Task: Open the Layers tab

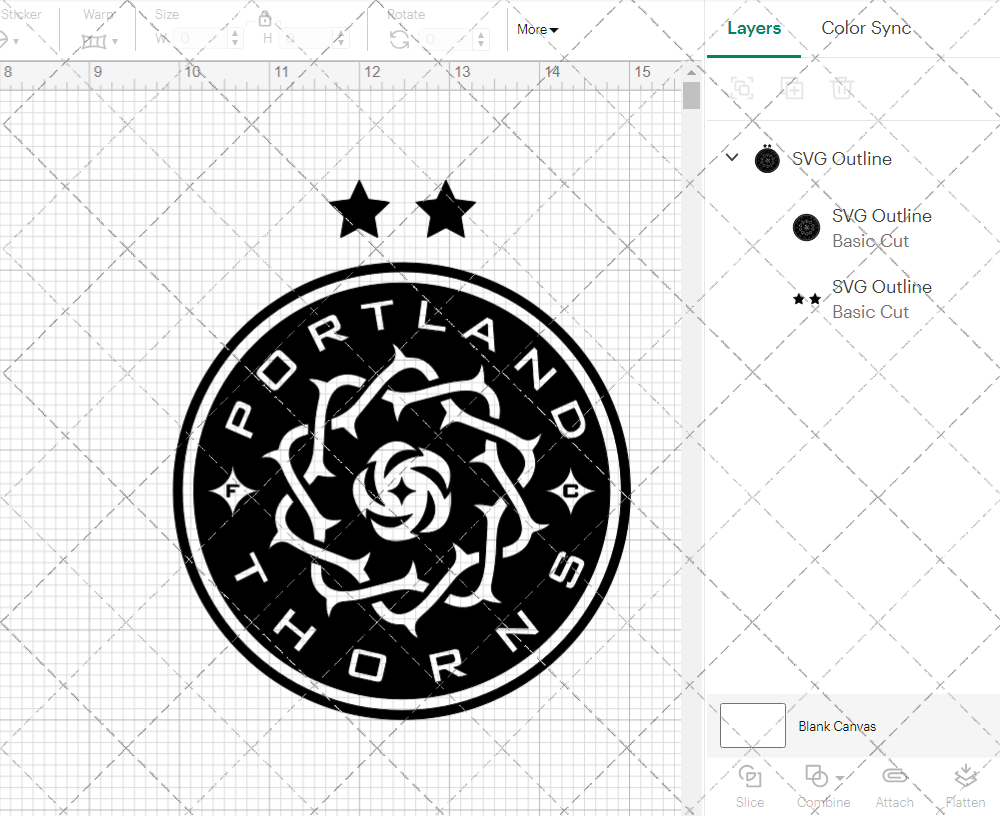Action: 754,28
